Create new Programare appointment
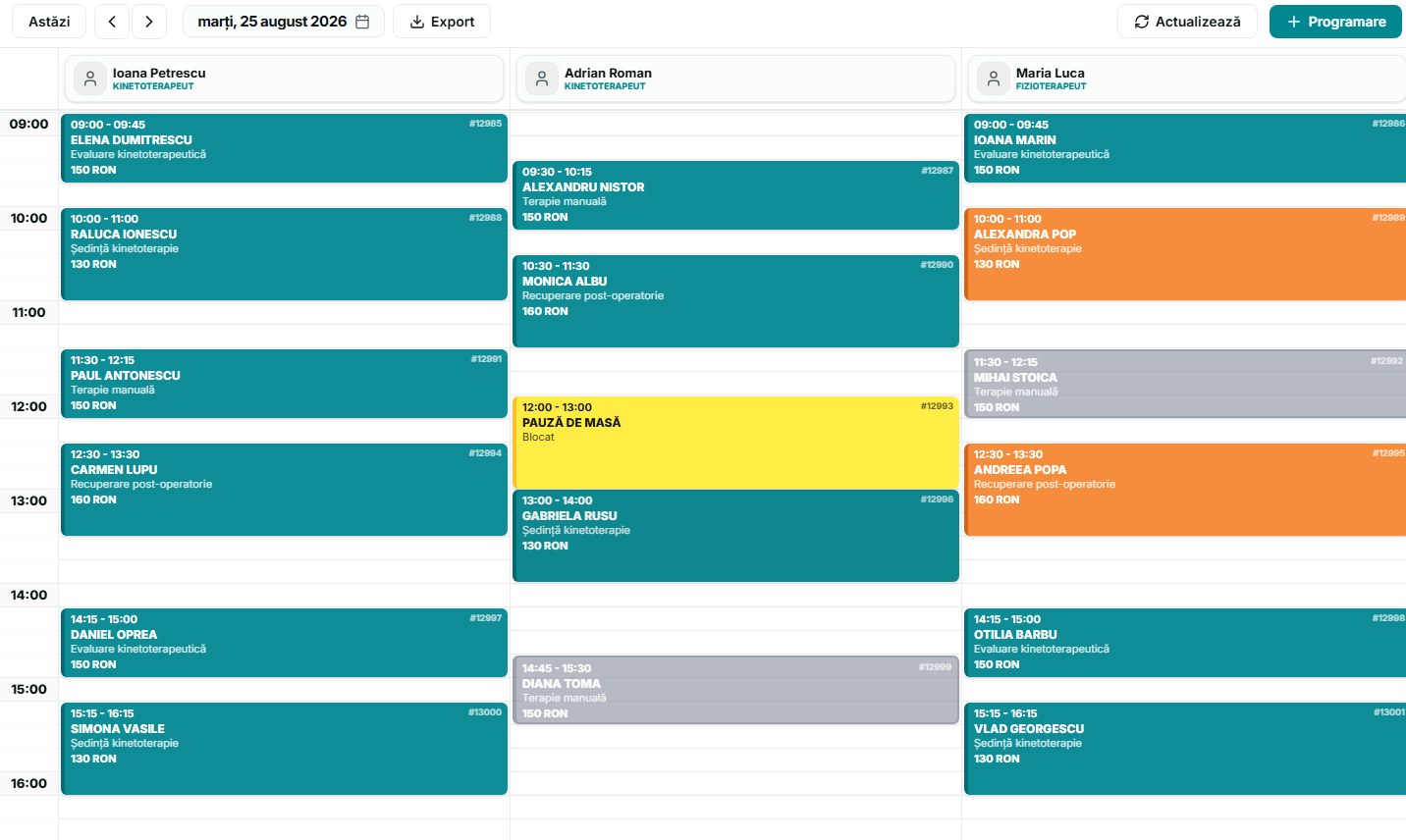 [x=1335, y=22]
